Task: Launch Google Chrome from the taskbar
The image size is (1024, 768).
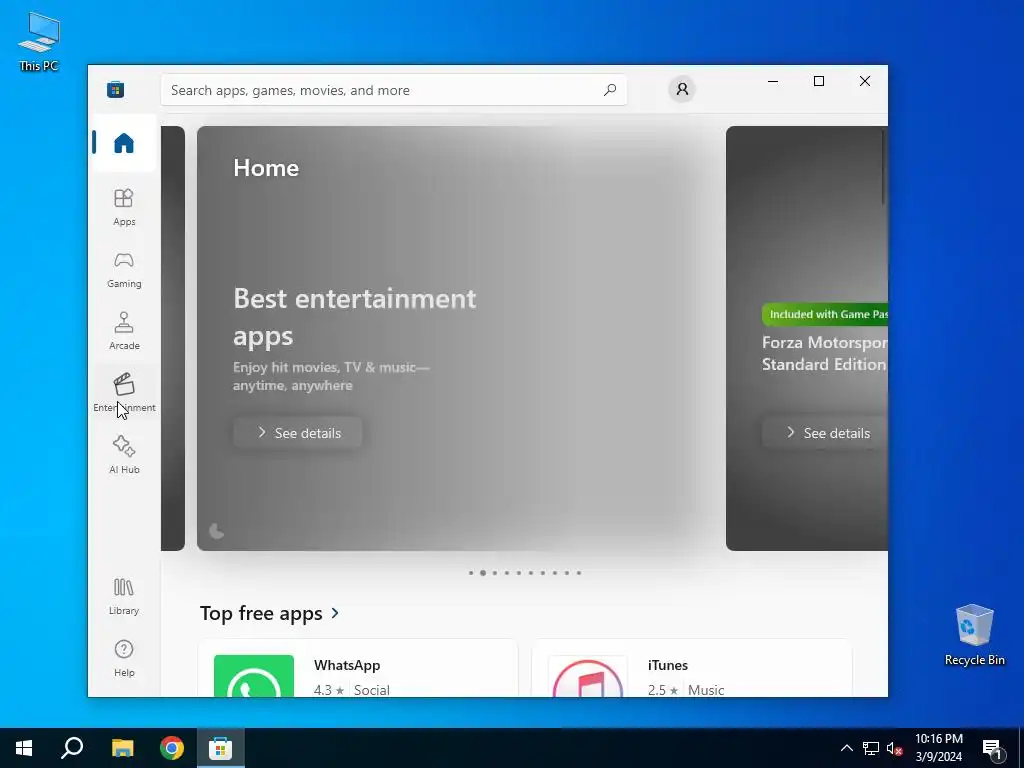Action: [172, 748]
